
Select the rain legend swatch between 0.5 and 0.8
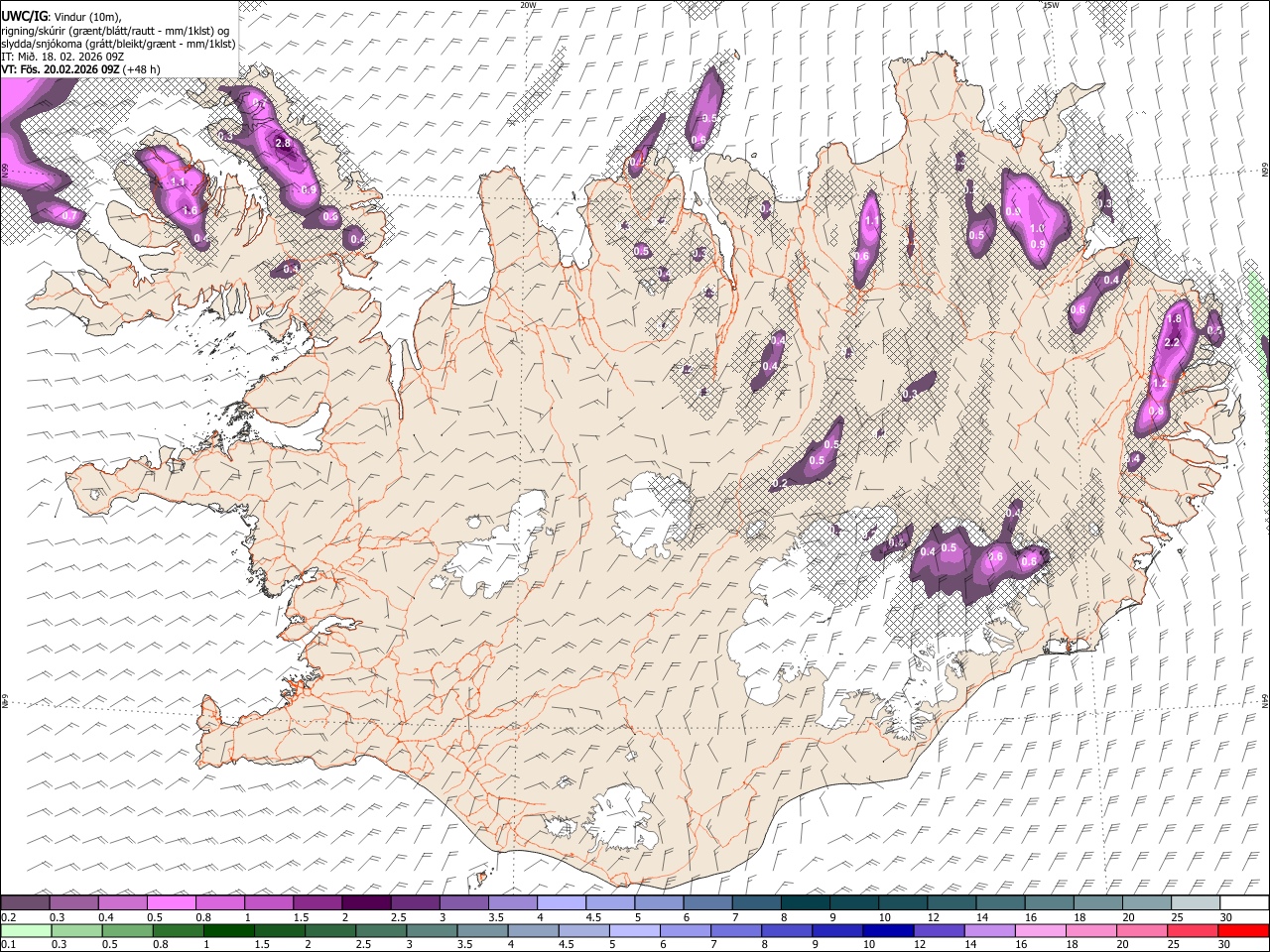coord(127,930)
